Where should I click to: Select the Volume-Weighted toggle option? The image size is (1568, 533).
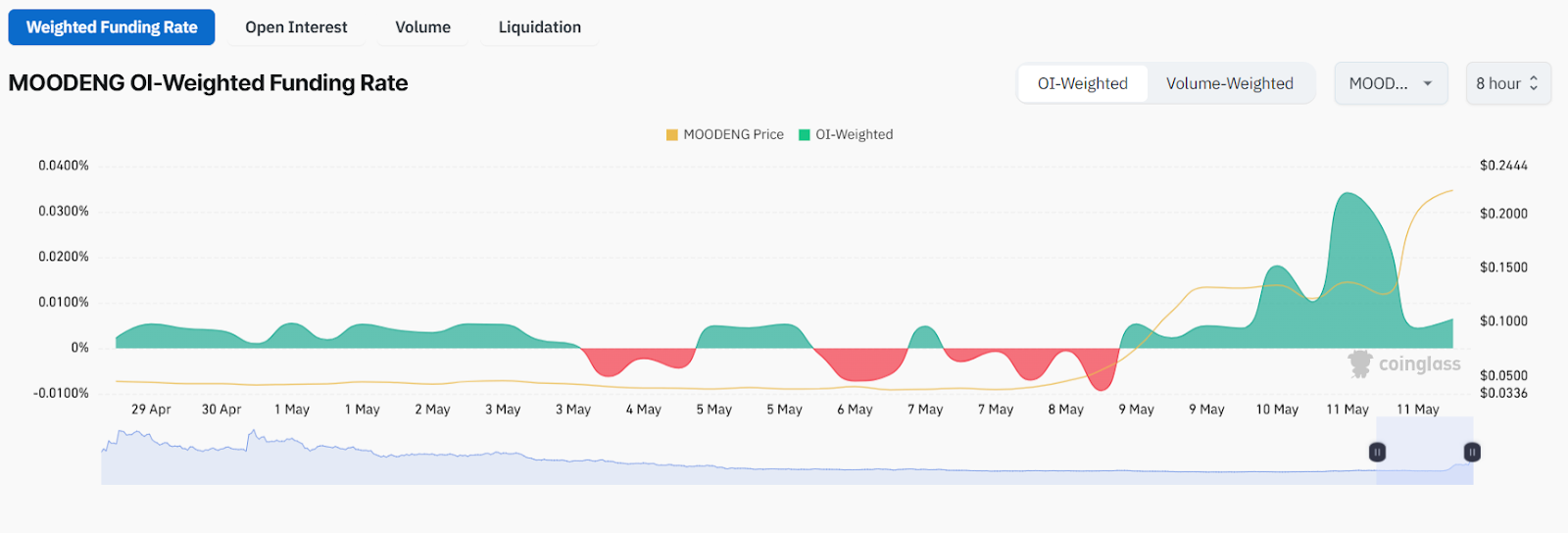pyautogui.click(x=1230, y=83)
